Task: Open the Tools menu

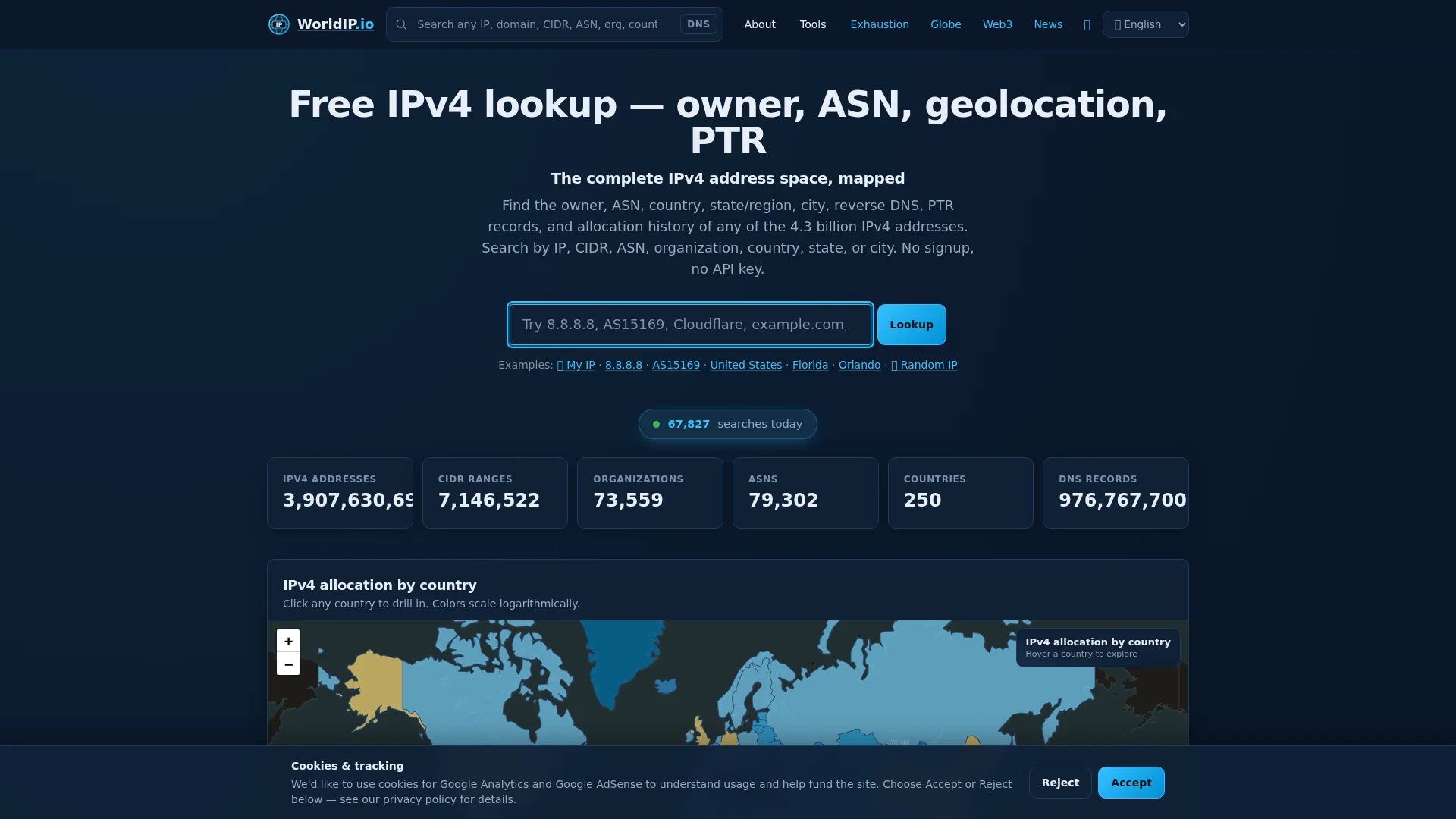Action: (x=813, y=24)
